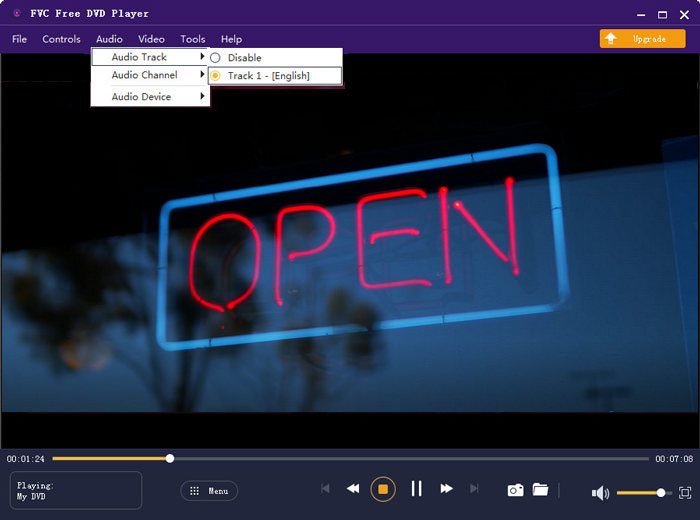
Task: Skip to the next chapter
Action: click(474, 489)
